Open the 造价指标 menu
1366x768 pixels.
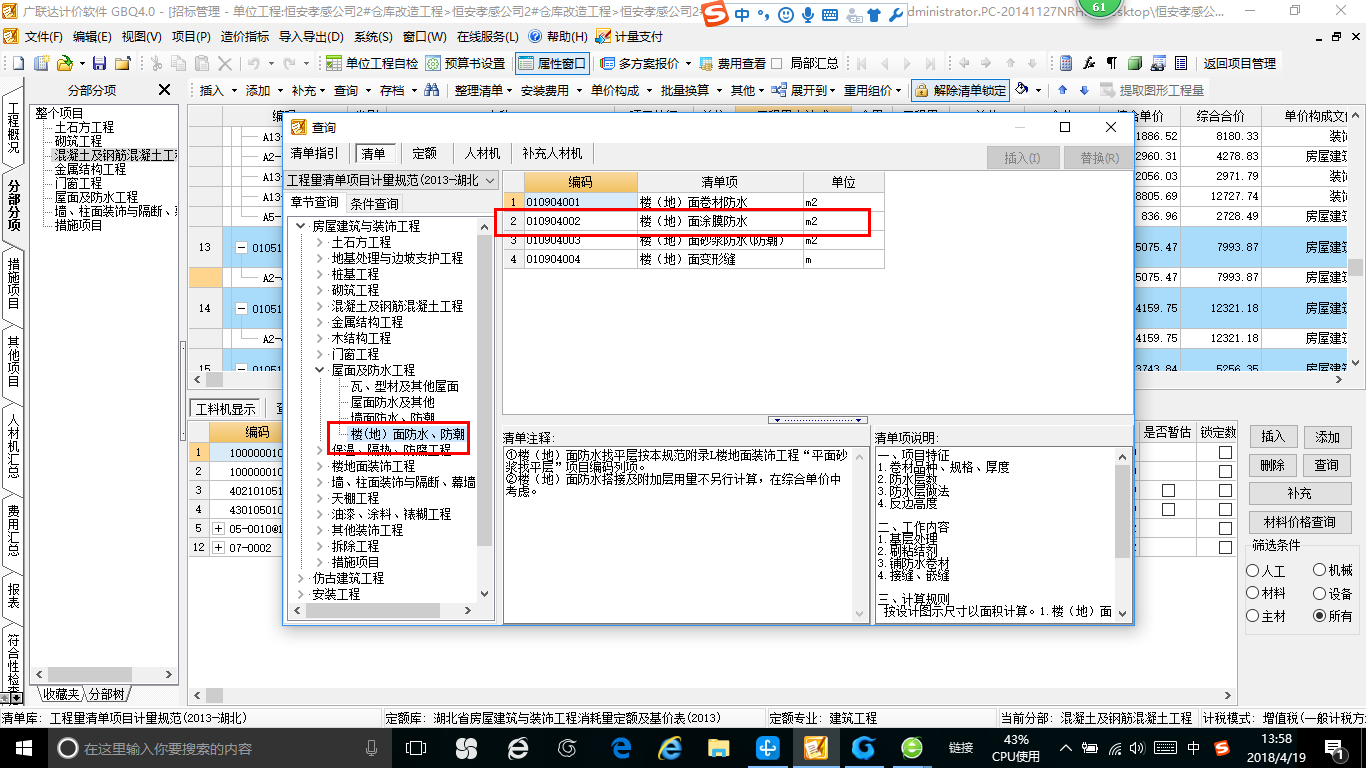[x=245, y=36]
